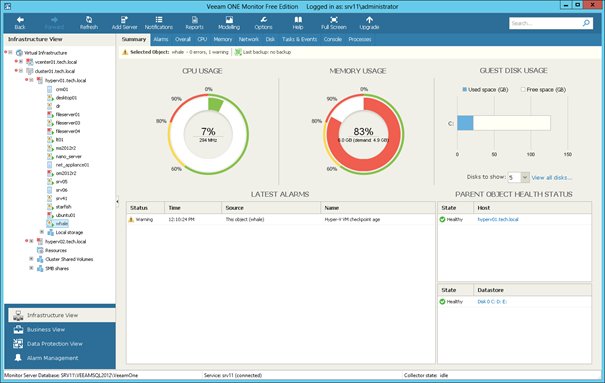
Task: Sort alarms by the Time column header
Action: pyautogui.click(x=193, y=208)
